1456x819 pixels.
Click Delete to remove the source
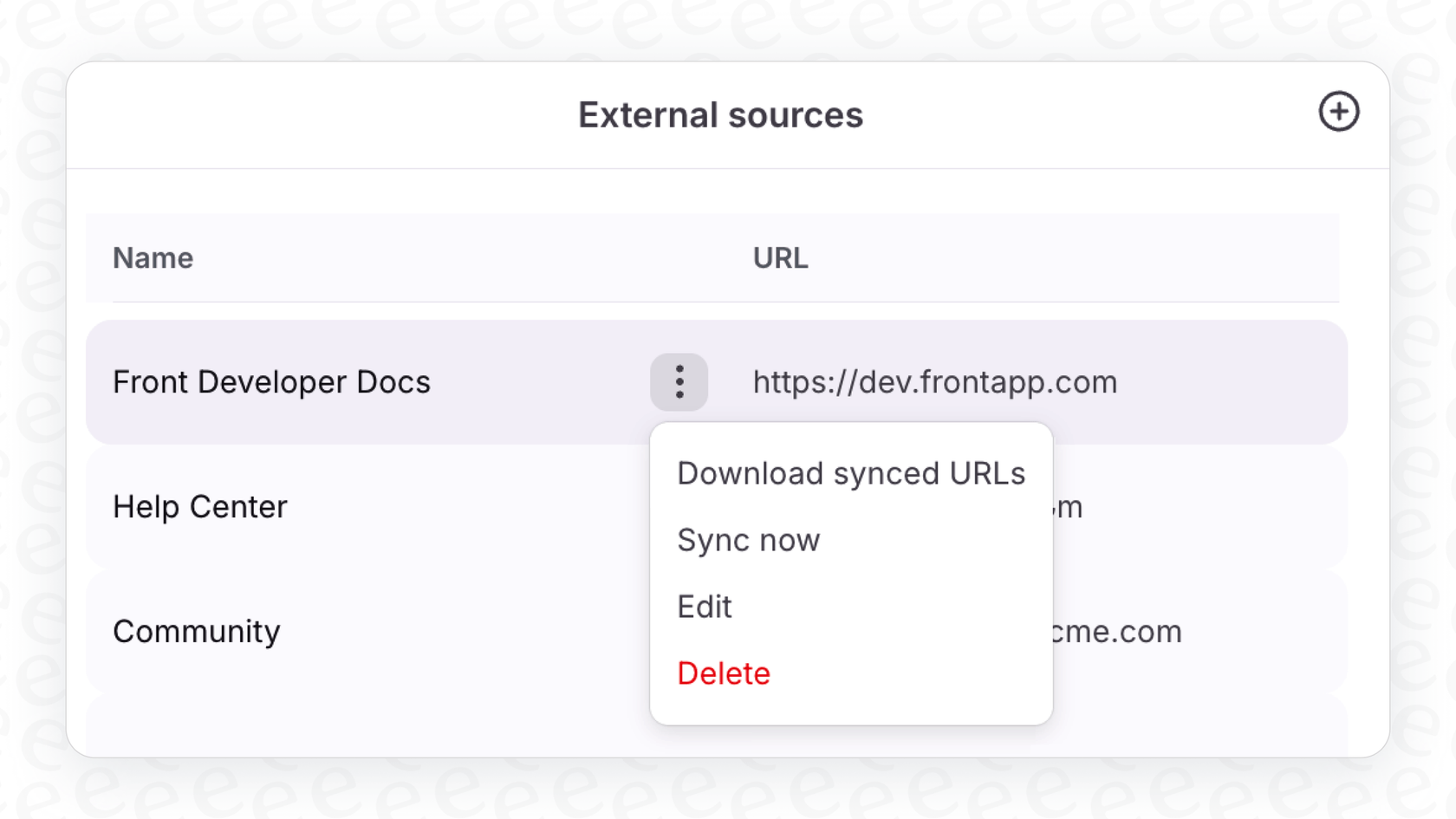724,673
